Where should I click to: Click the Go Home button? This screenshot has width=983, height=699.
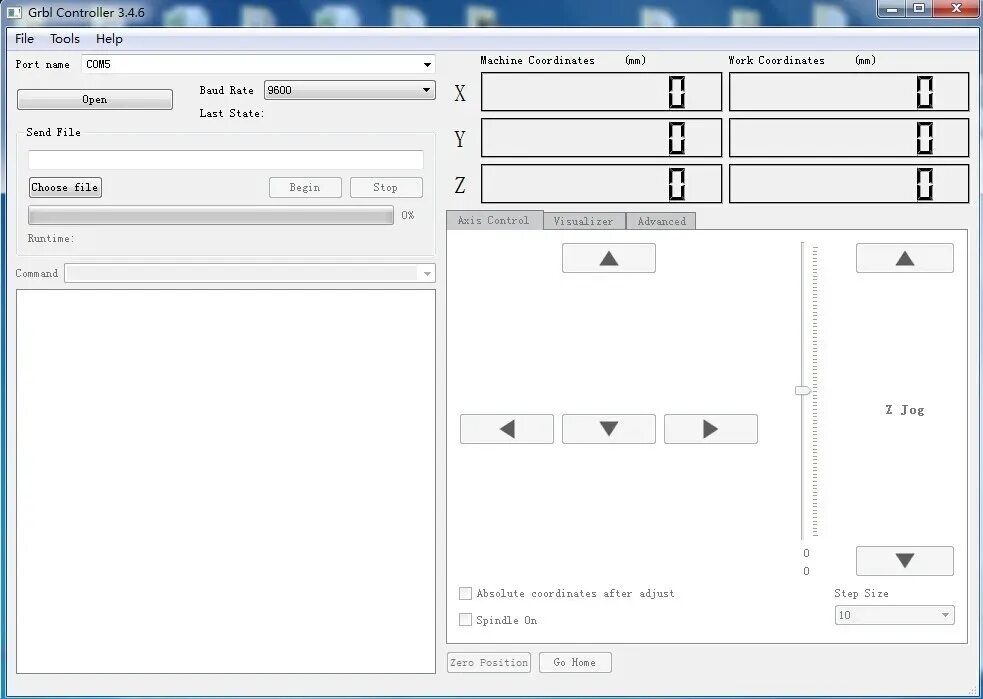(x=575, y=663)
